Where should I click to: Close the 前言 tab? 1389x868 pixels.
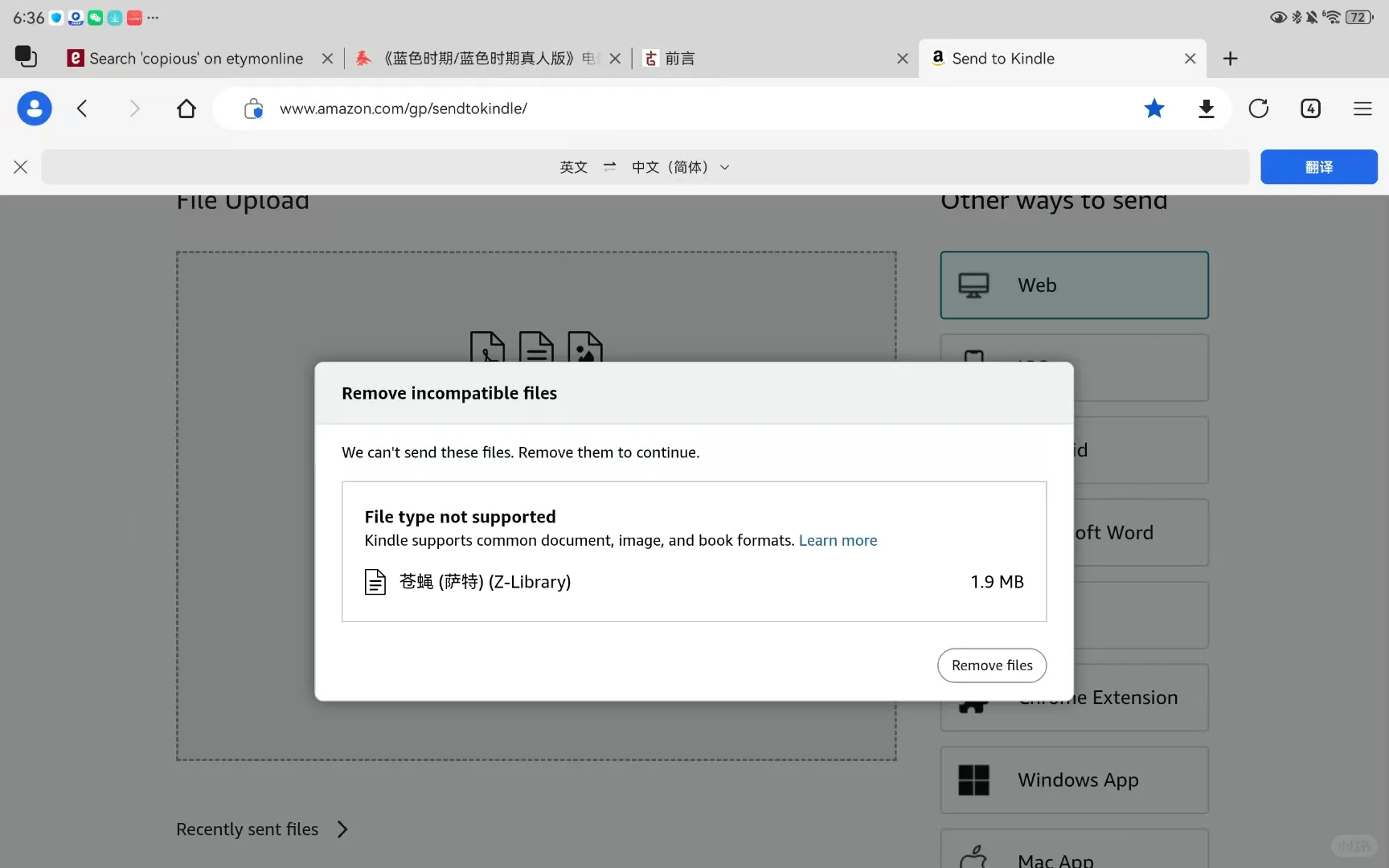(903, 58)
